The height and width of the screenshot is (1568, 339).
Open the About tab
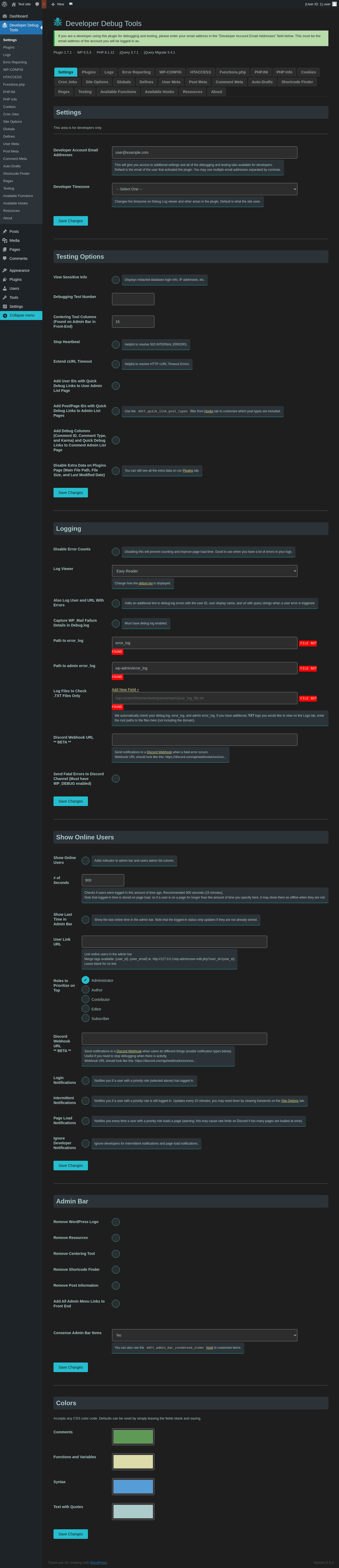pos(216,92)
